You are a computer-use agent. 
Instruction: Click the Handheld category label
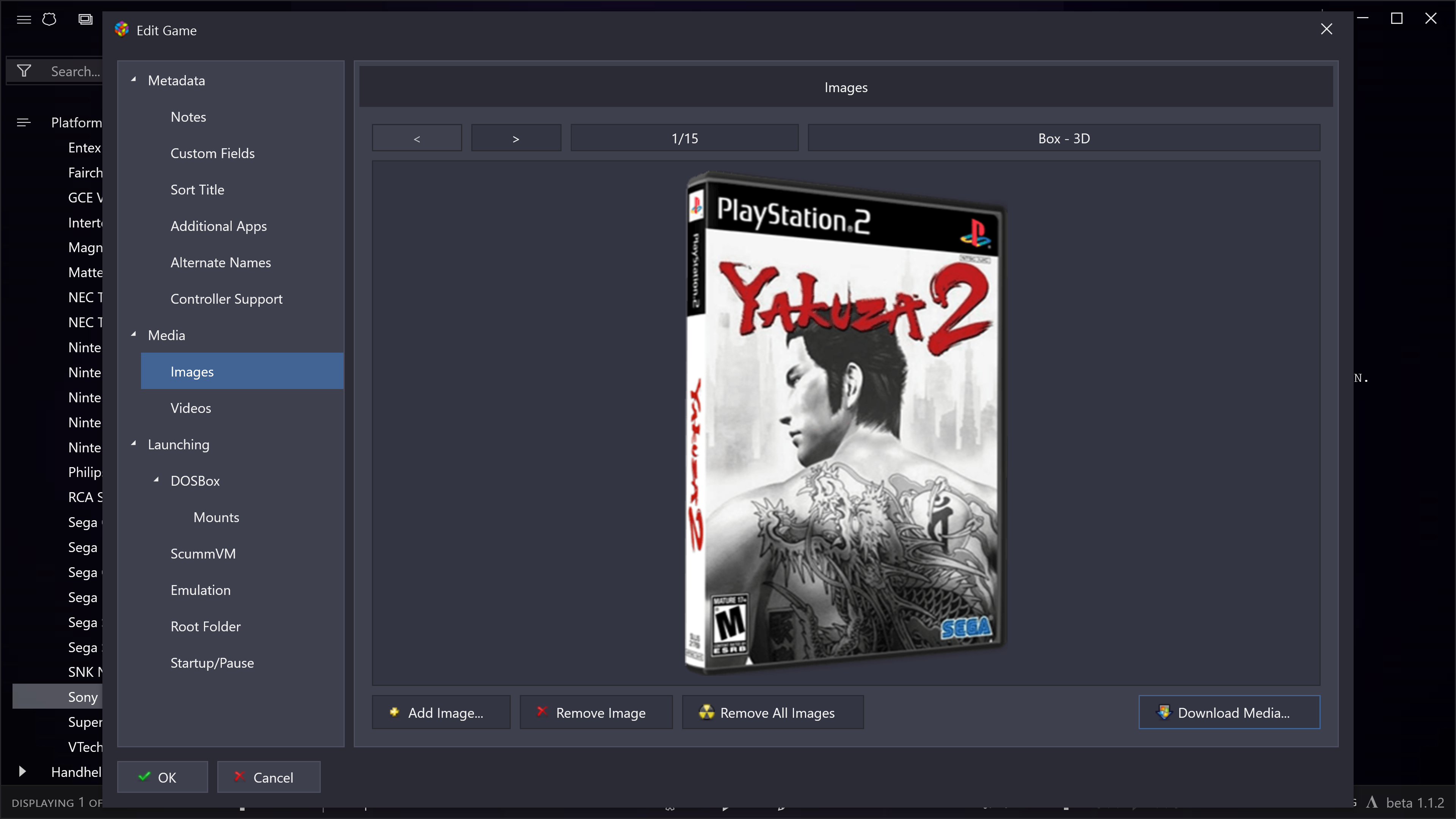(x=76, y=772)
